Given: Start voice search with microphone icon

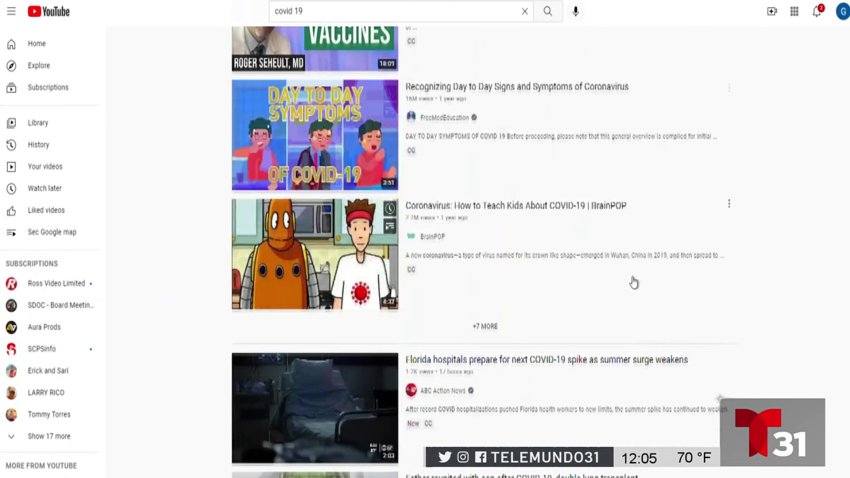Looking at the screenshot, I should pos(576,11).
